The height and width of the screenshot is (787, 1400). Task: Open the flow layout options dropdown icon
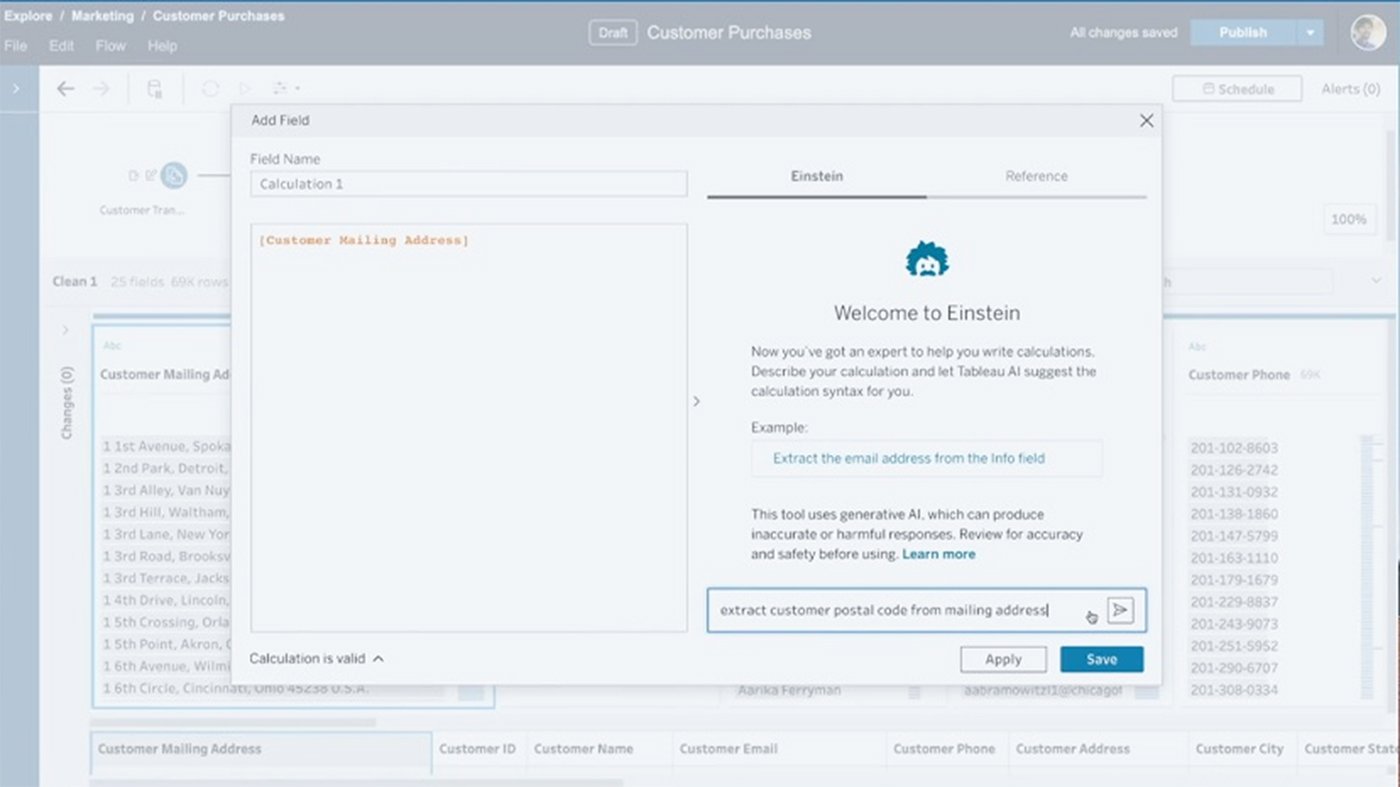tap(285, 89)
